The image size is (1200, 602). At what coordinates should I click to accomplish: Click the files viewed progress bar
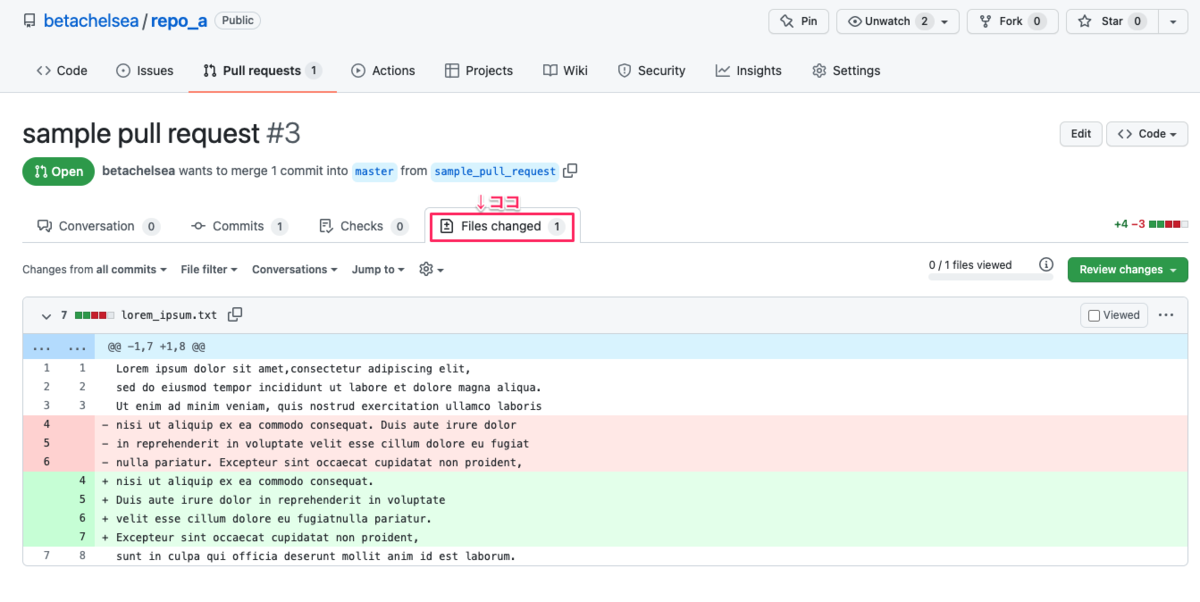coord(990,277)
